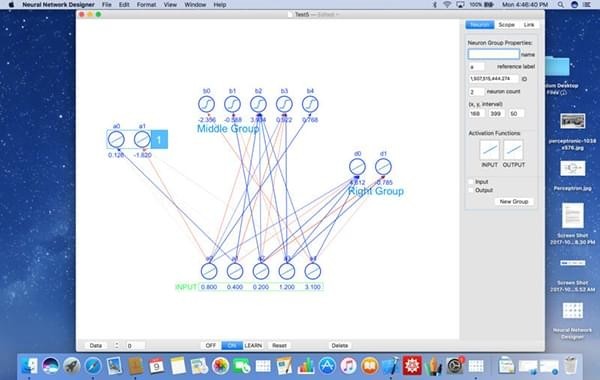Click the New Group button
This screenshot has height=380, width=600.
(514, 202)
